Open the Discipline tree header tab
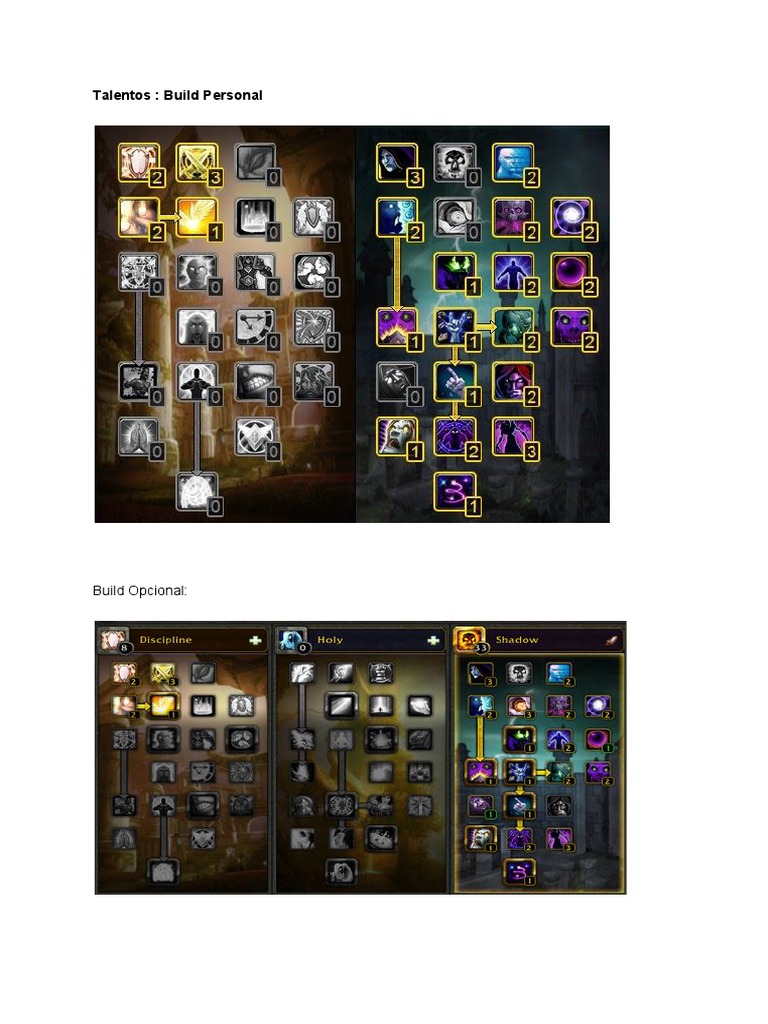Screen dimensions: 768x1024 pyautogui.click(x=183, y=640)
